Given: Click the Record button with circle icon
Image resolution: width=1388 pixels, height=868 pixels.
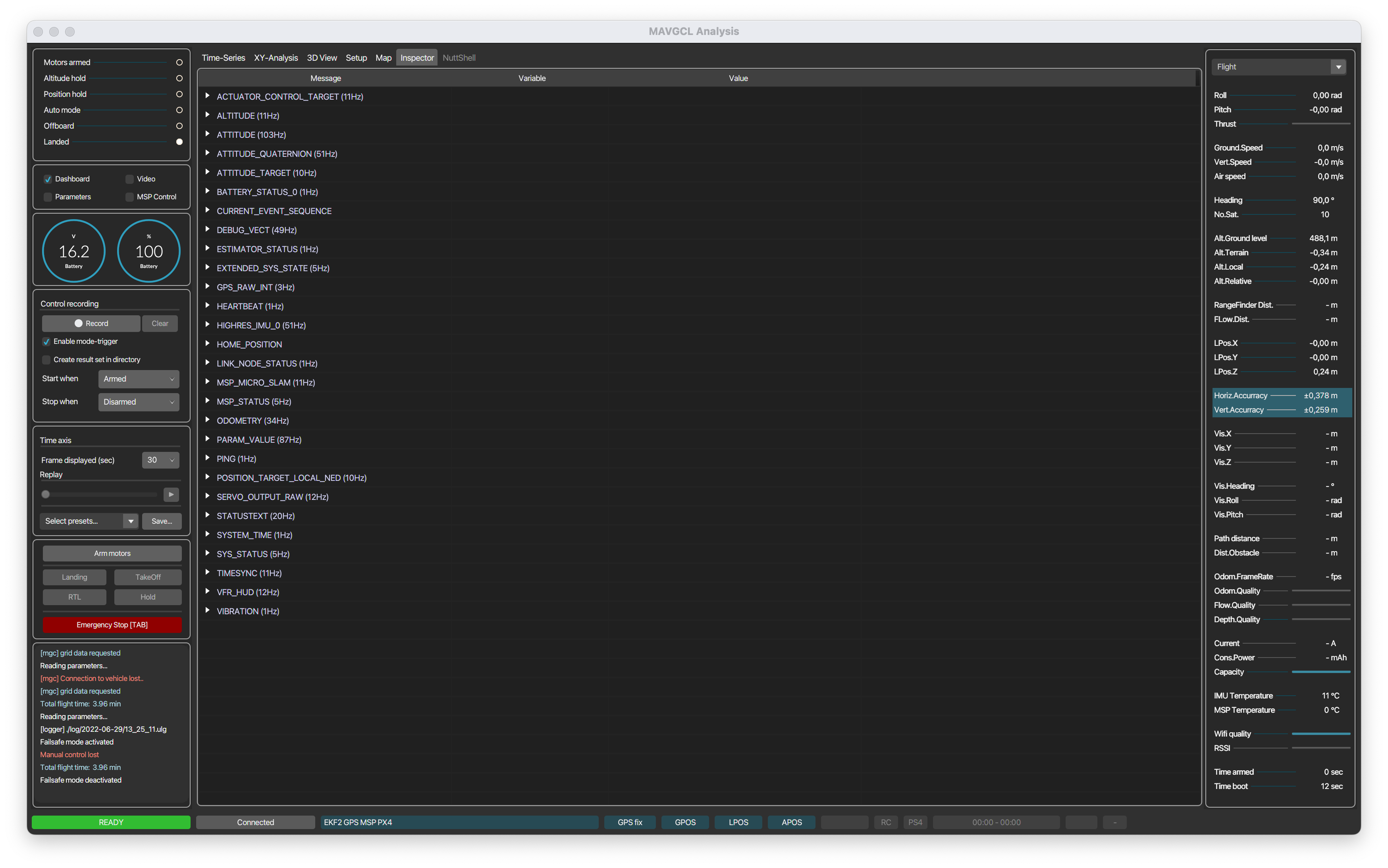Looking at the screenshot, I should click(91, 323).
